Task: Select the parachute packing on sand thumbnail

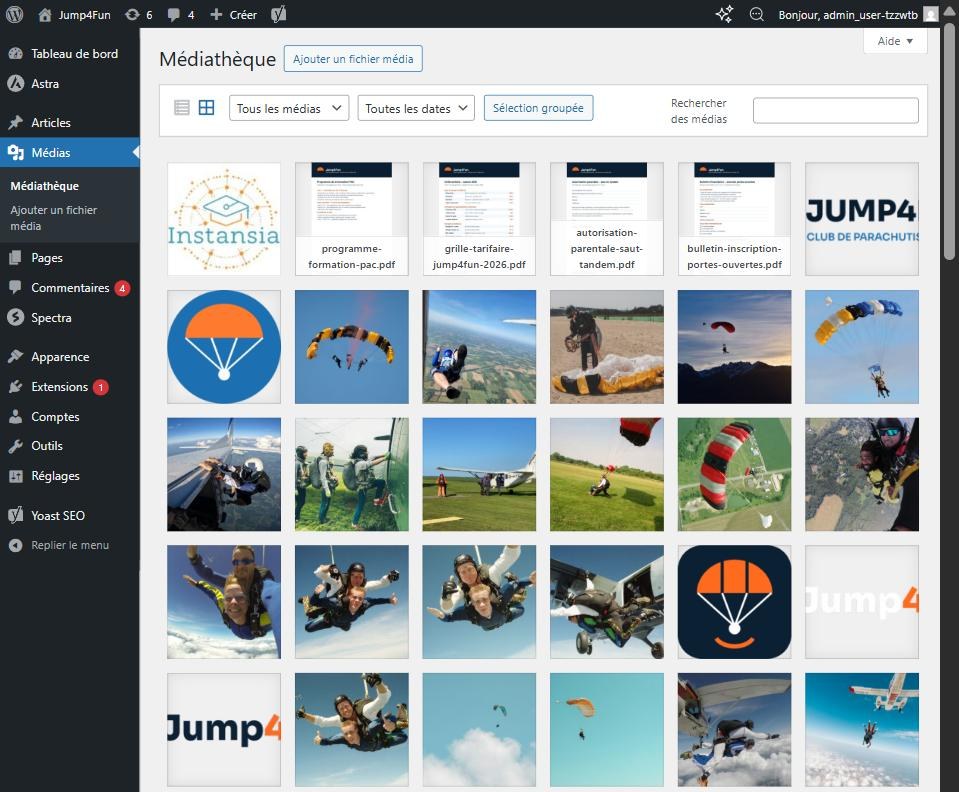Action: click(x=607, y=347)
